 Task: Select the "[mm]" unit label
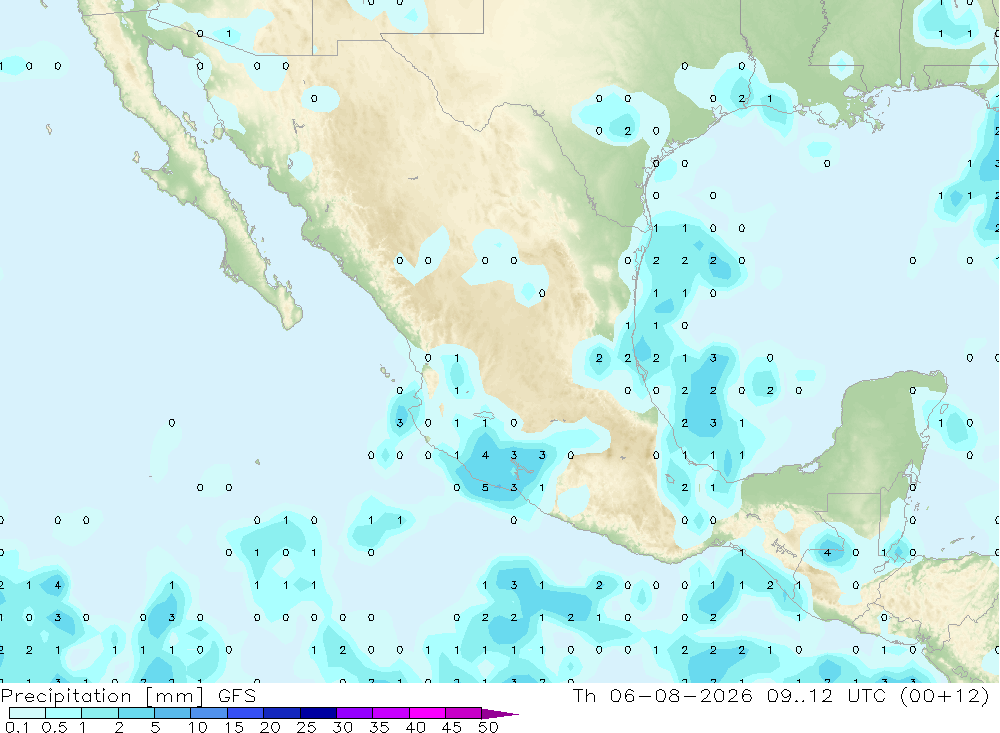click(174, 695)
